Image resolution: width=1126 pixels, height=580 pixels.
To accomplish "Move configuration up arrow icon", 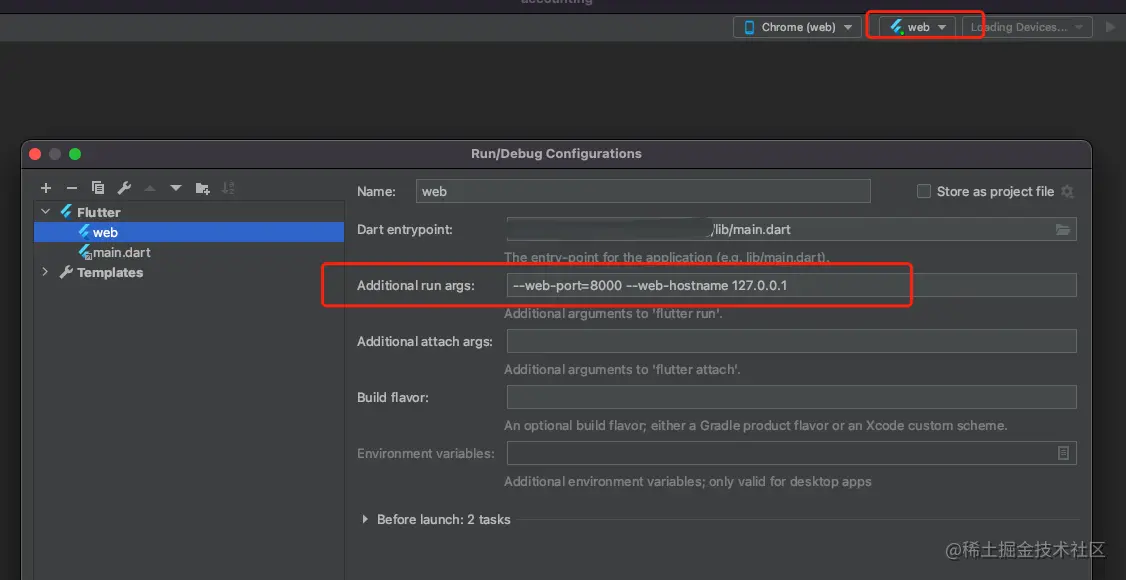I will [150, 188].
